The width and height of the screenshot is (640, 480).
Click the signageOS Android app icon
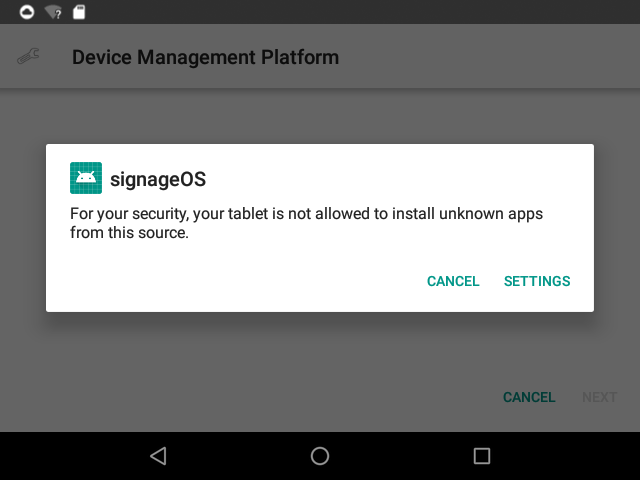coord(86,178)
